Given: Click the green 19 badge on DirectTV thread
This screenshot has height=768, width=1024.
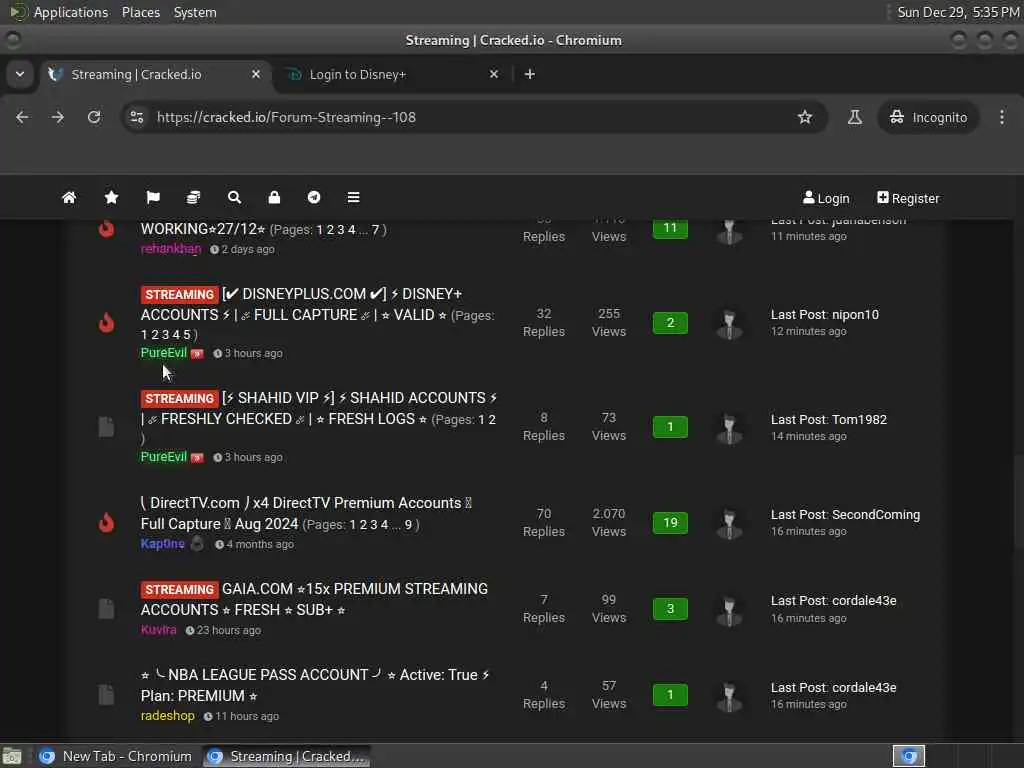Looking at the screenshot, I should coord(670,522).
